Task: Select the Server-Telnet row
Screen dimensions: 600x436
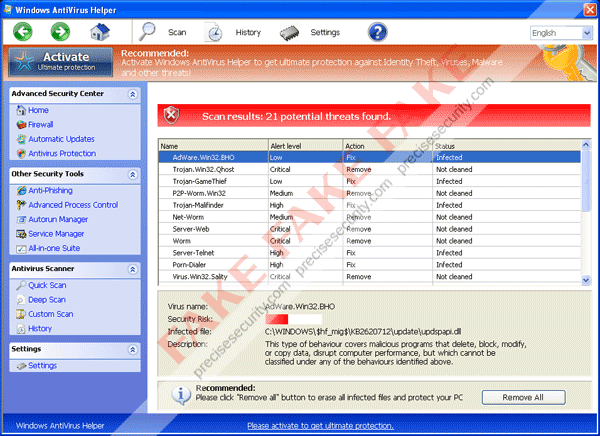Action: point(369,253)
